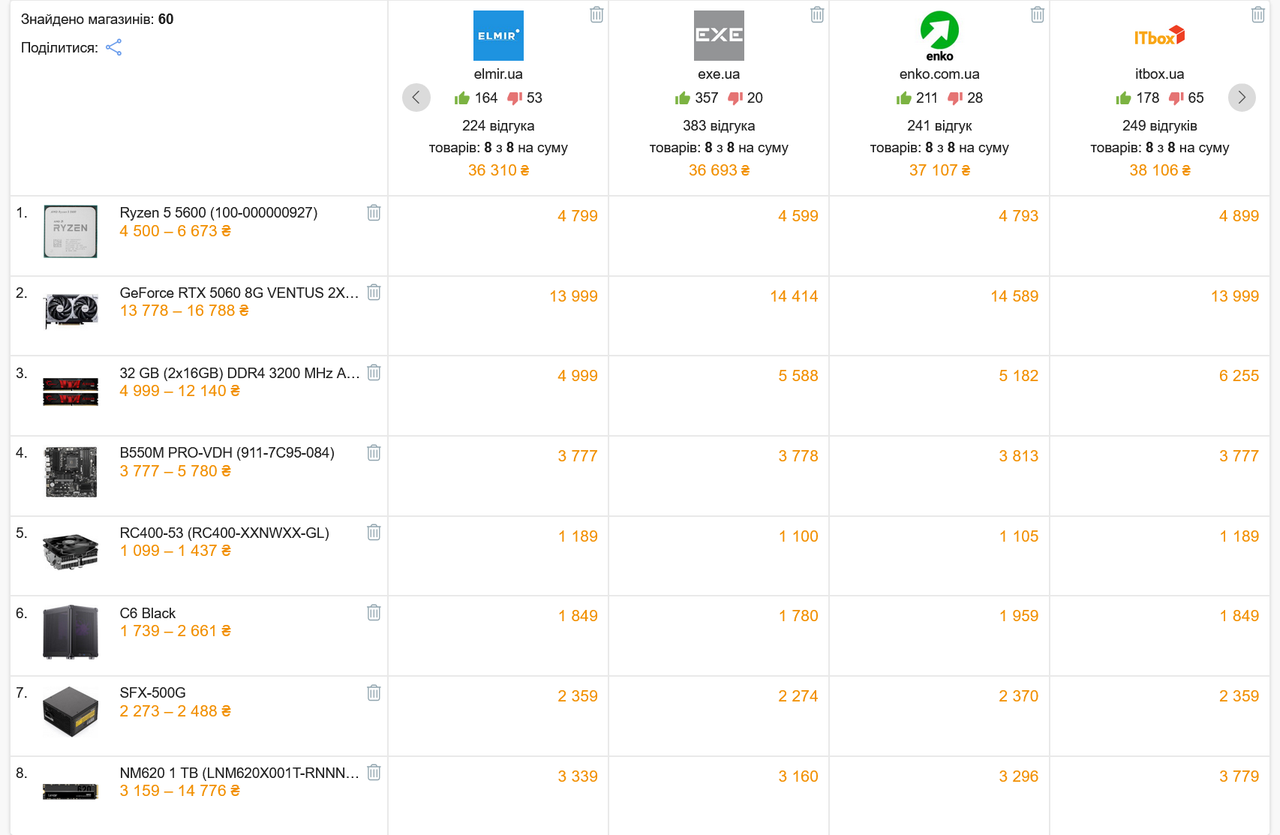
Task: Delete GeForce RTX 5060 row via trash icon
Action: pyautogui.click(x=374, y=292)
